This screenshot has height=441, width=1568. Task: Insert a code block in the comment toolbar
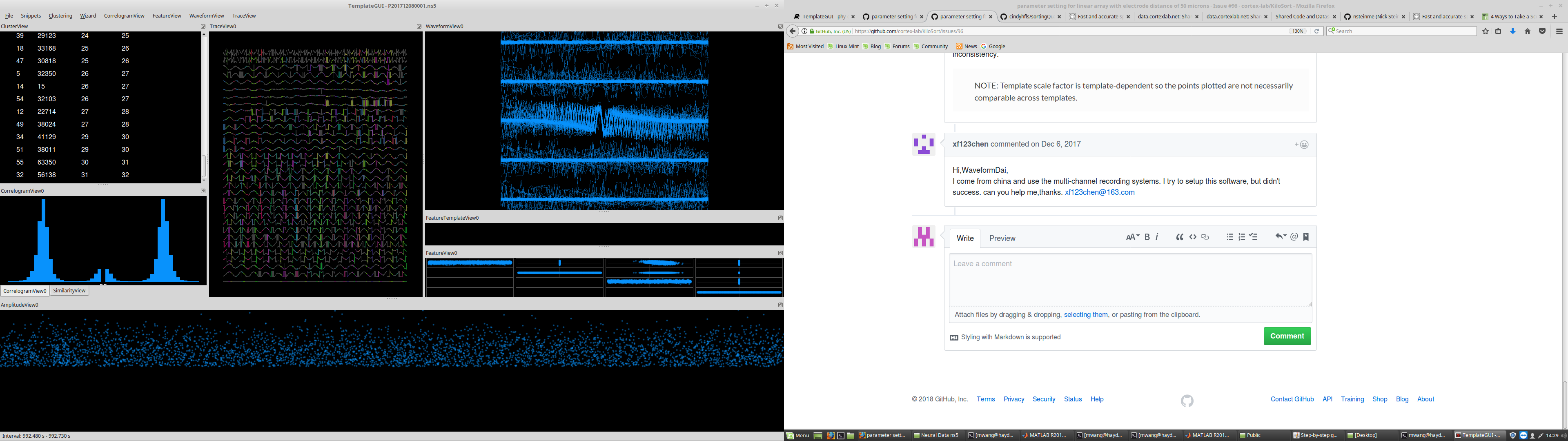pyautogui.click(x=1193, y=237)
